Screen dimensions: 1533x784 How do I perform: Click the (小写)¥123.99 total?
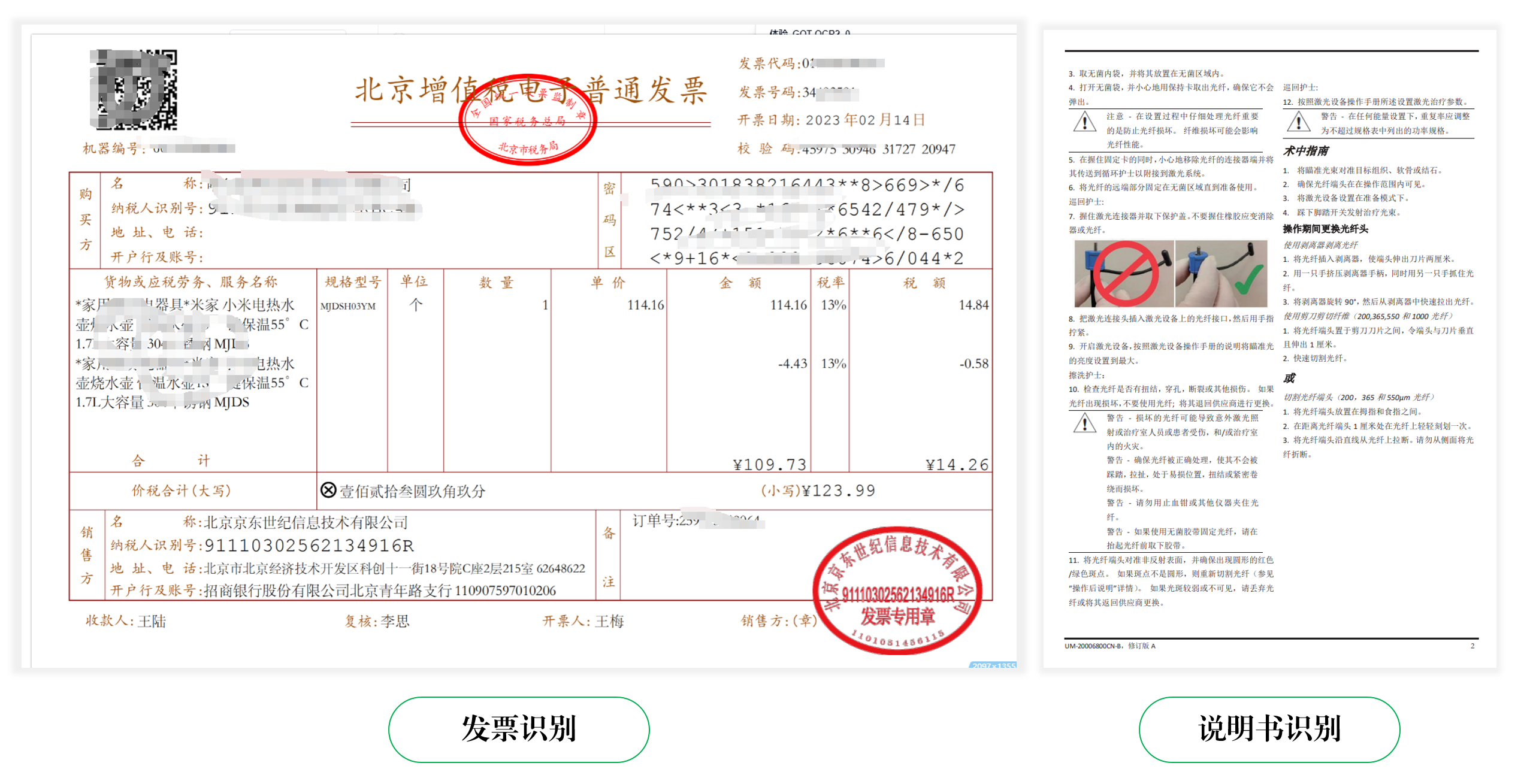pyautogui.click(x=818, y=491)
